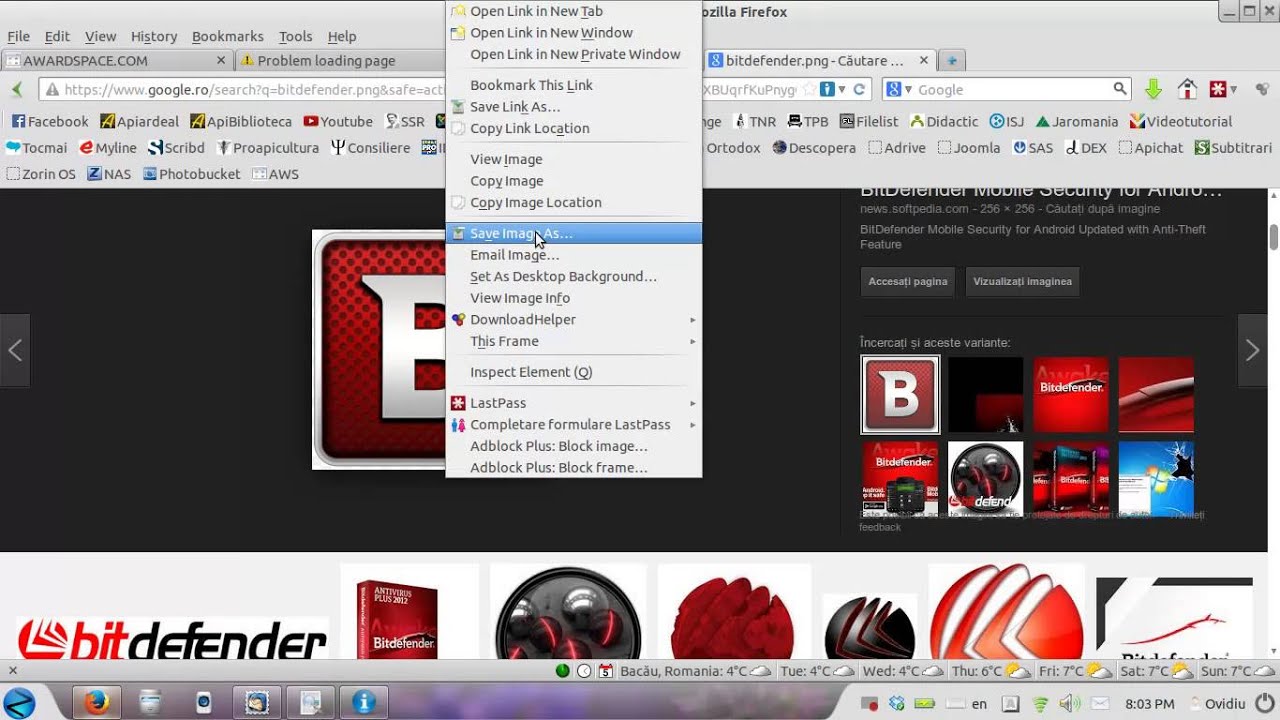Click power button in taskbar corner
This screenshot has width=1280, height=720.
point(1264,703)
